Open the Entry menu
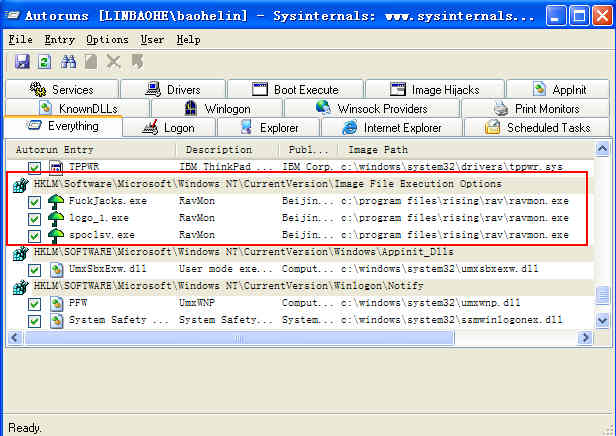Image resolution: width=616 pixels, height=436 pixels. point(59,40)
